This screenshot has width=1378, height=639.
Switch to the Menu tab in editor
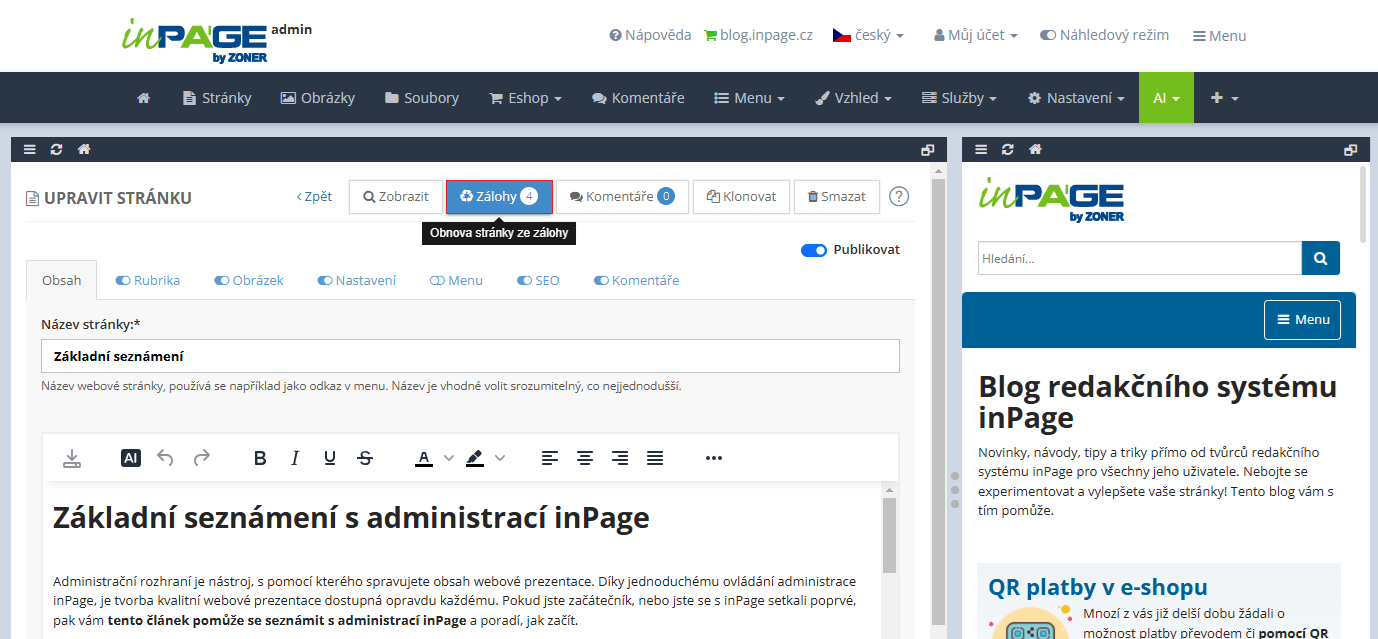[x=456, y=280]
